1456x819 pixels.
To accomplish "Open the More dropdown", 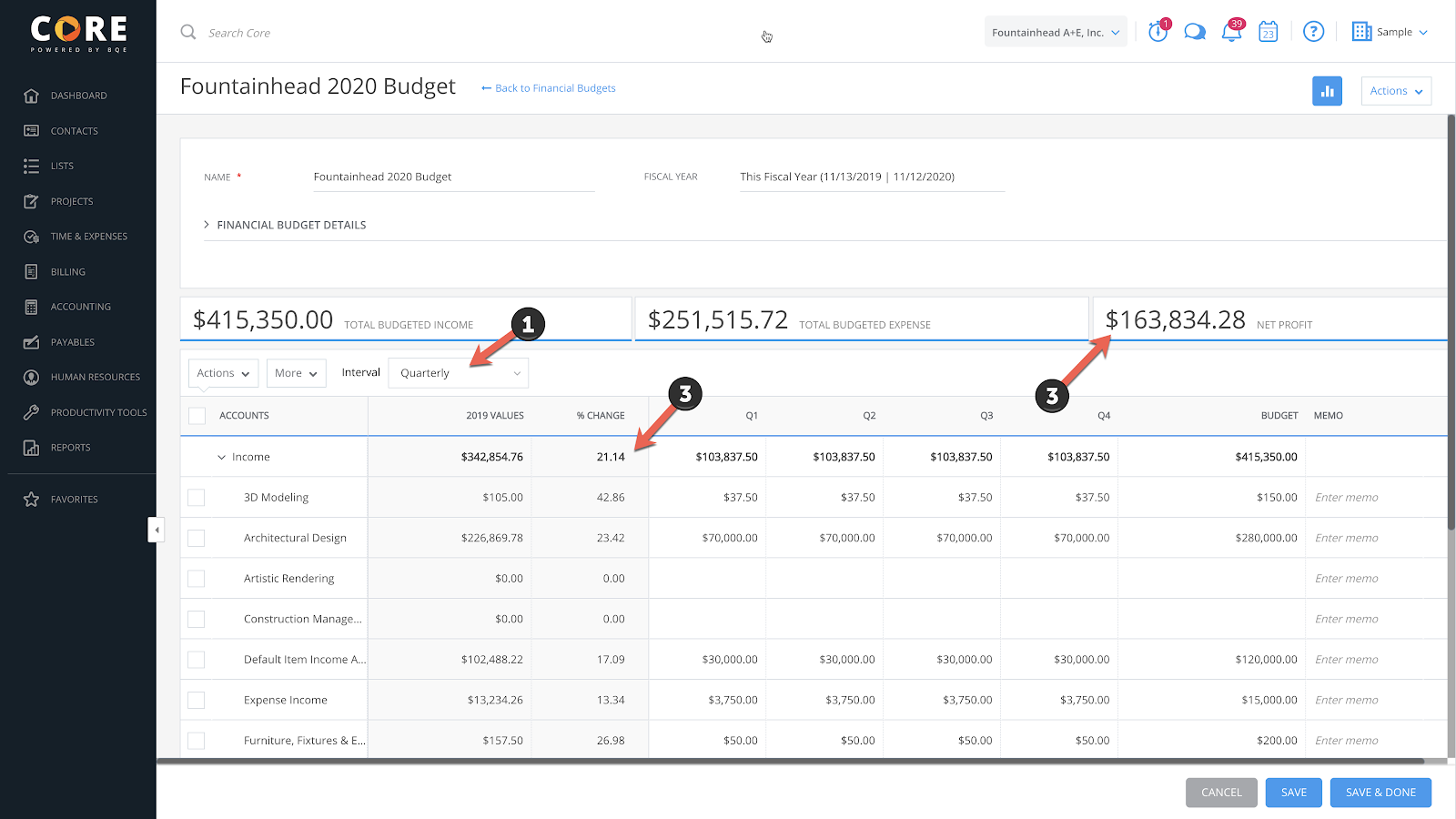I will [297, 373].
